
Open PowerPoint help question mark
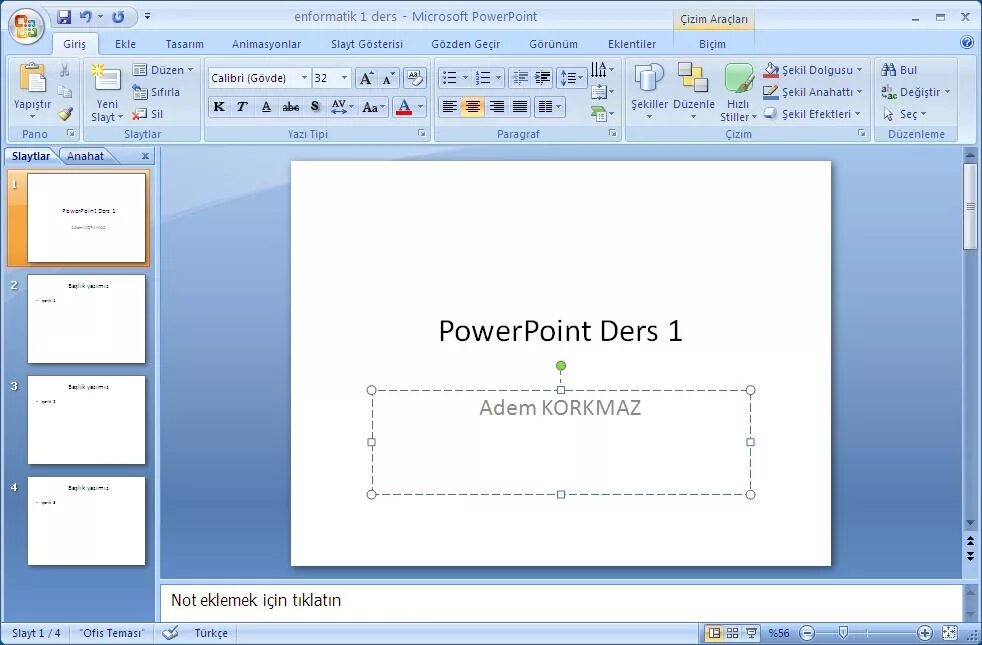[966, 43]
